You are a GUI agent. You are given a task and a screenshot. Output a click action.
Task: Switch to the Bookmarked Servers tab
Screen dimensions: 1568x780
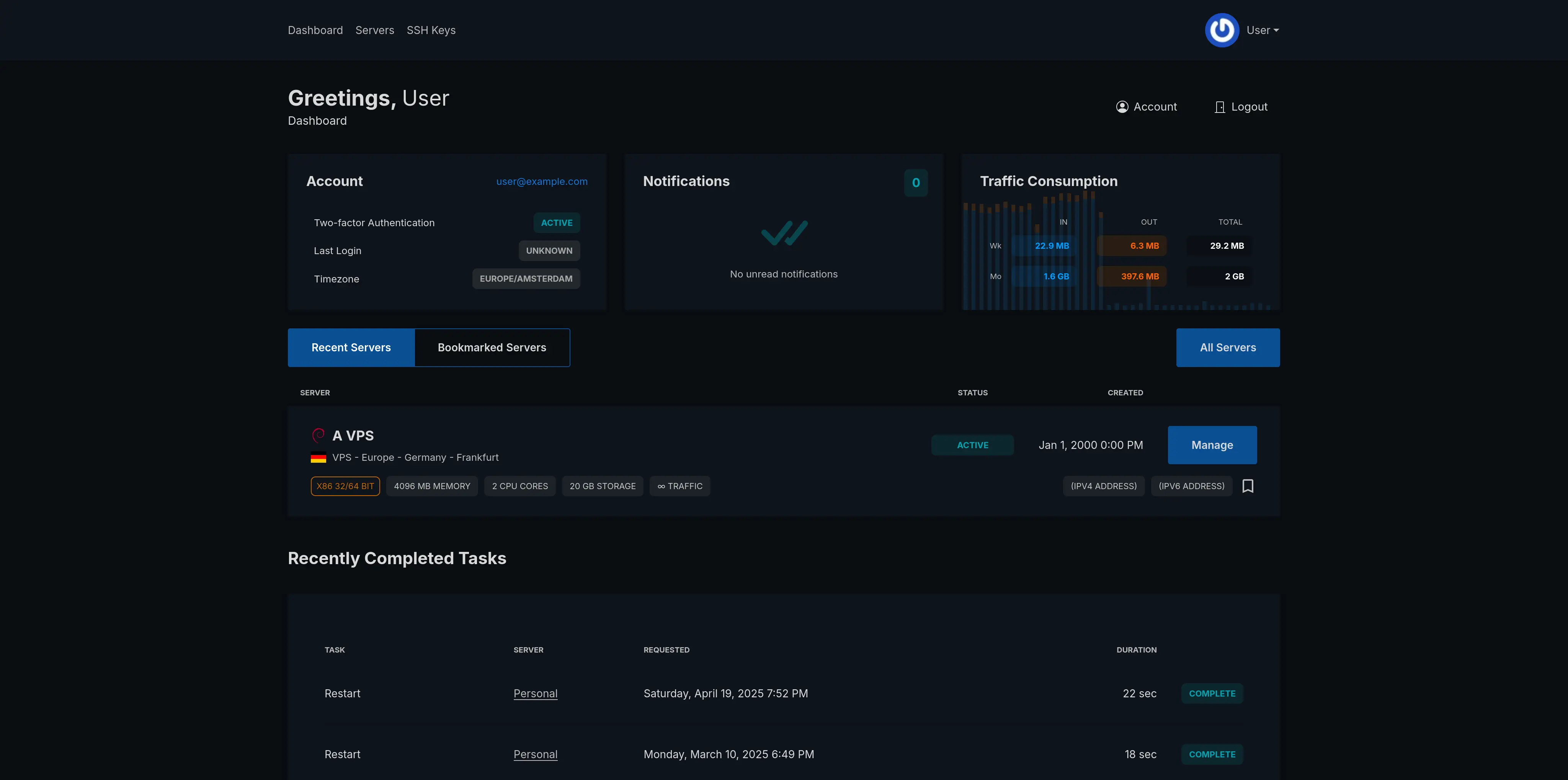coord(492,348)
